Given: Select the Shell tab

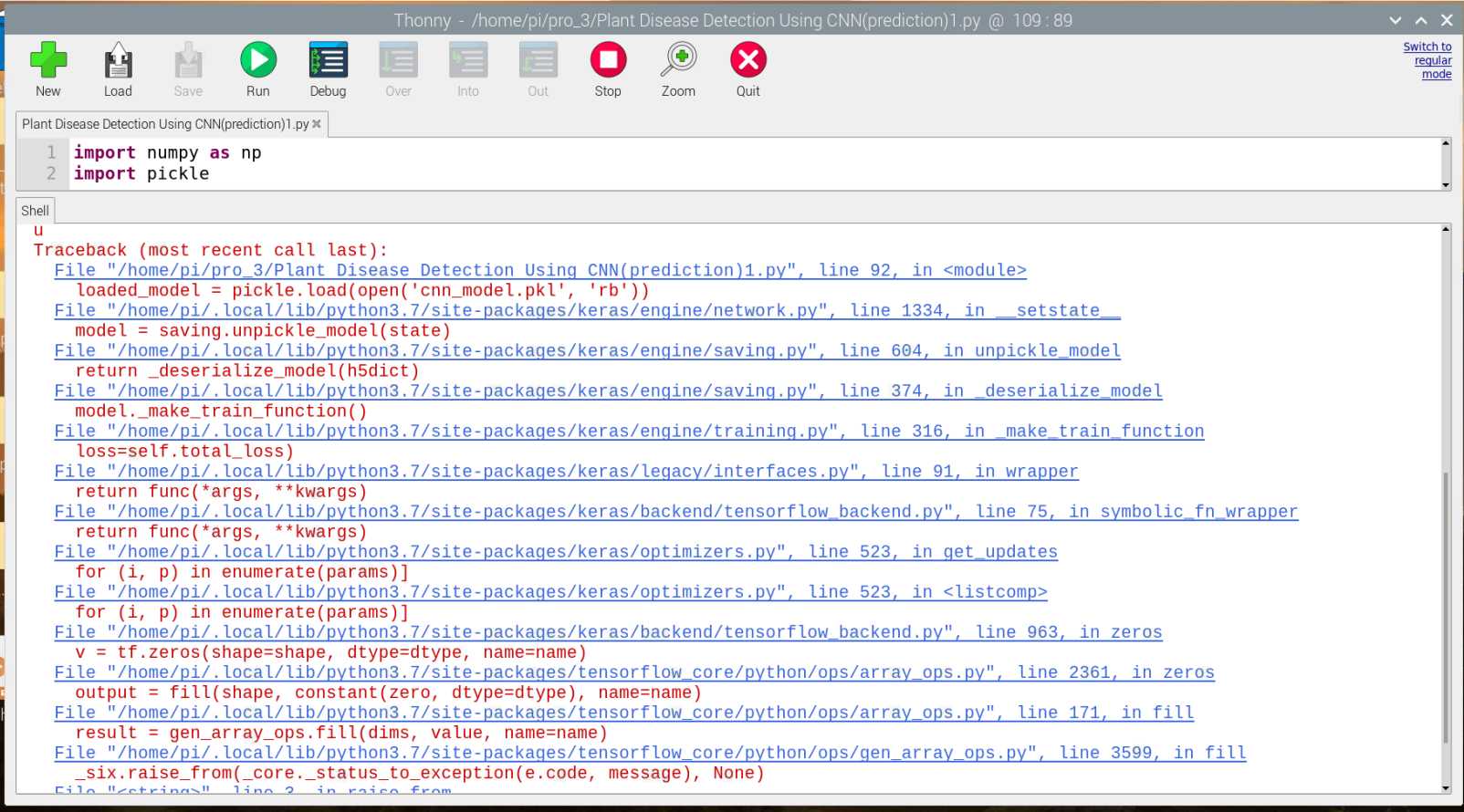Looking at the screenshot, I should (35, 211).
